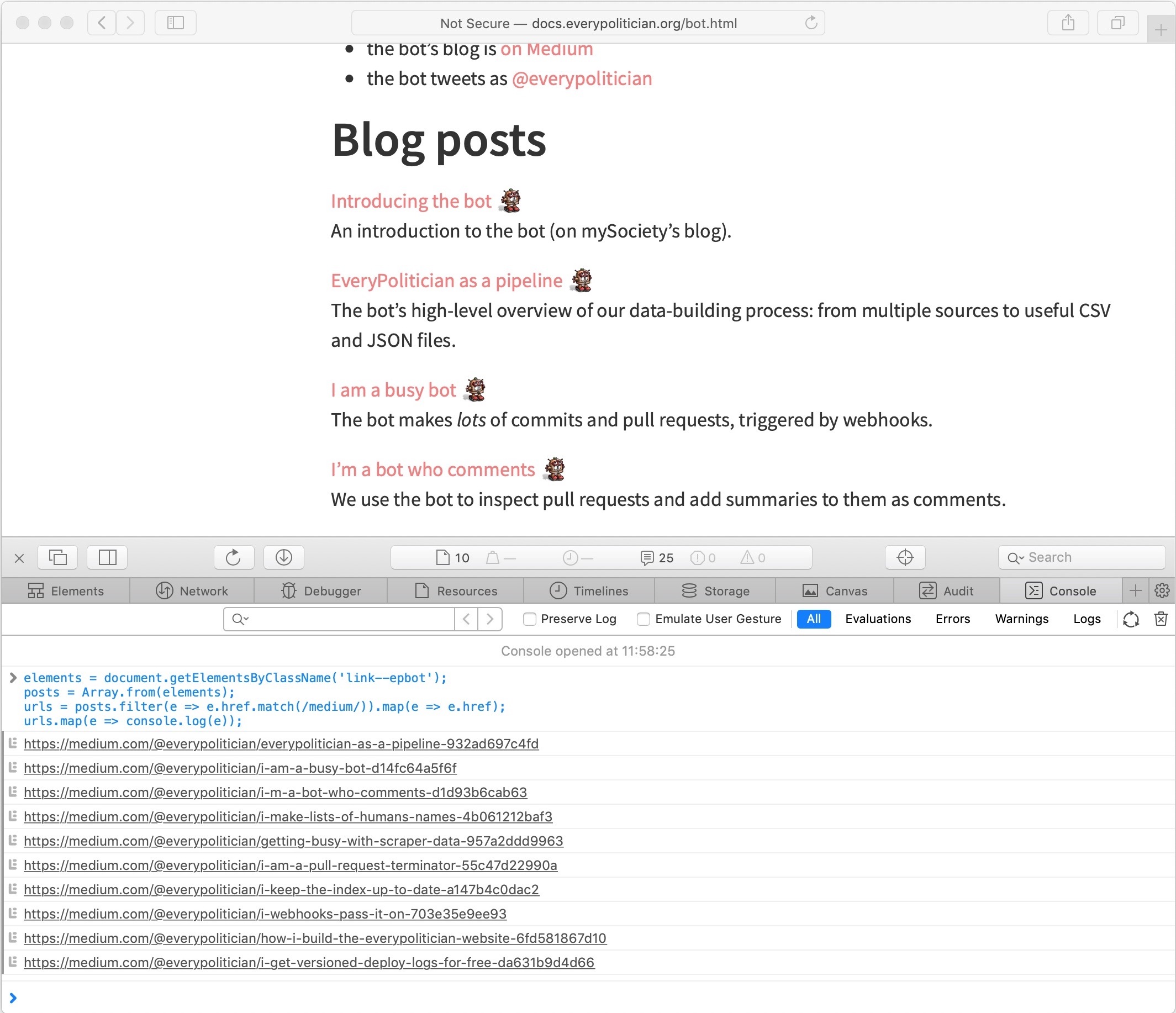Click the circular arrows icon beside the Logs filter
1176x1013 pixels.
(1131, 619)
